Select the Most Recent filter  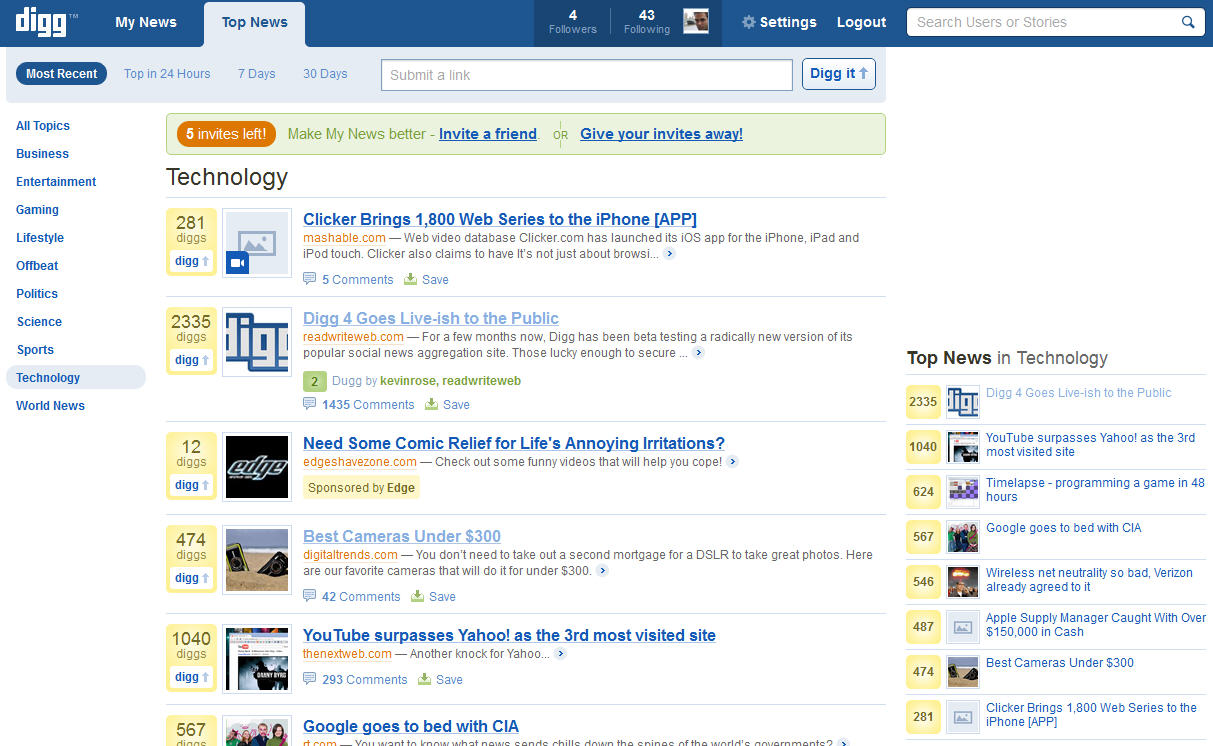click(62, 74)
